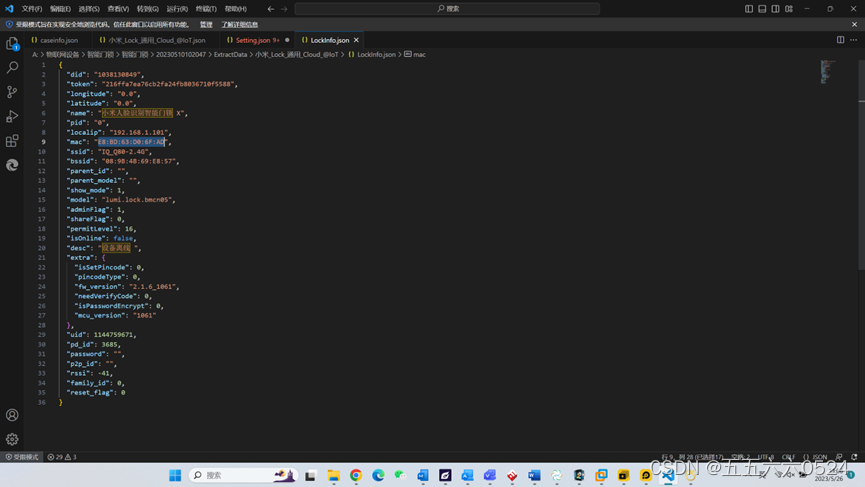The height and width of the screenshot is (487, 865).
Task: Switch to the Setting.json tab
Action: coord(258,40)
